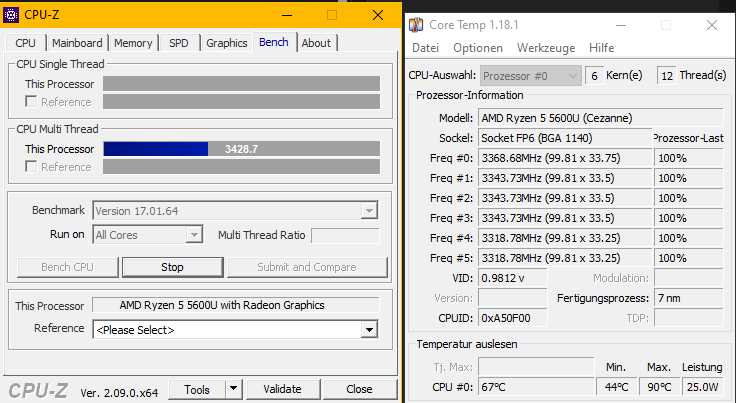This screenshot has width=736, height=403.
Task: Click the Min temperature value 44°C
Action: pyautogui.click(x=616, y=387)
